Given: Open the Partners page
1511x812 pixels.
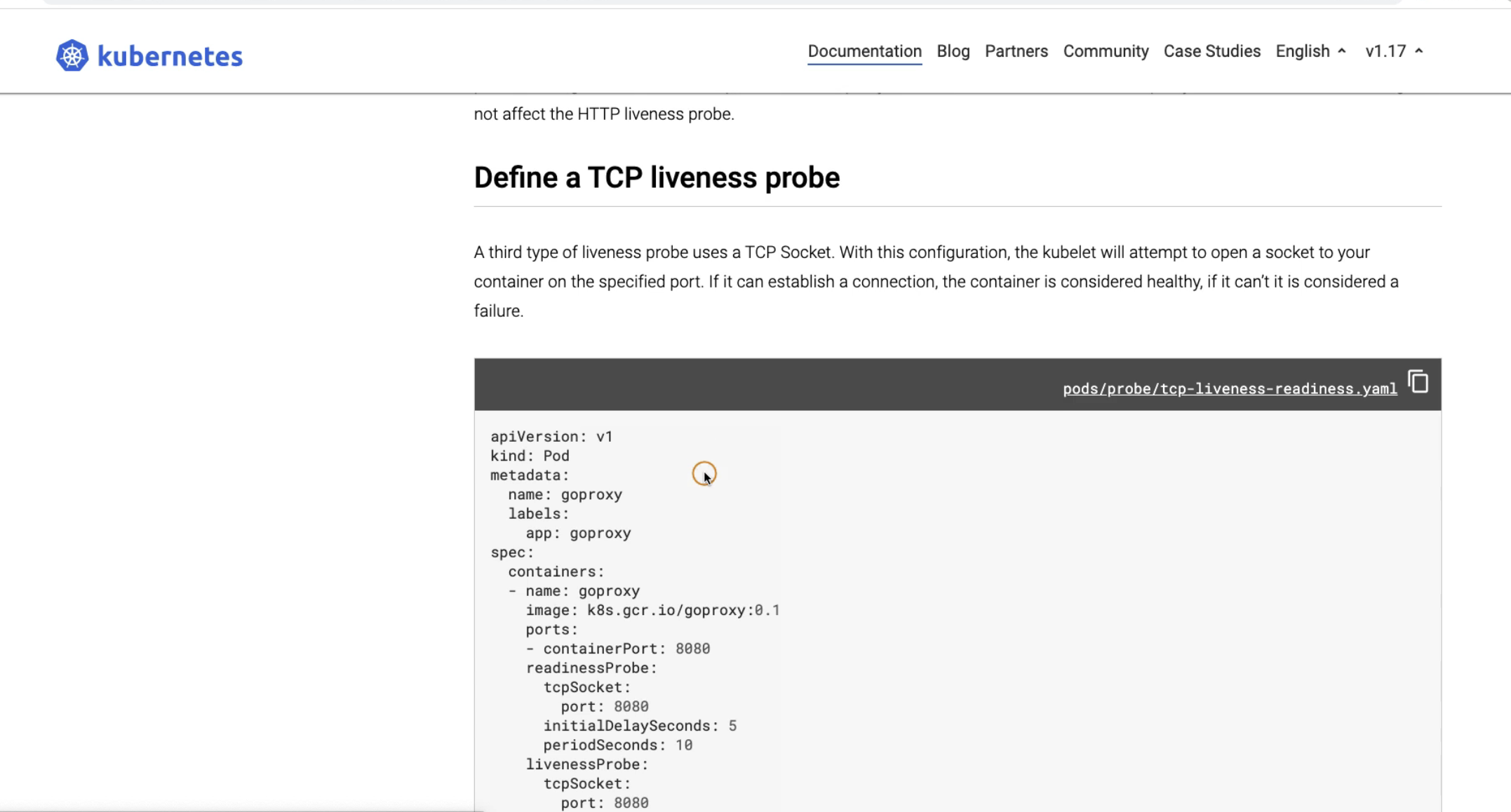Looking at the screenshot, I should [x=1016, y=51].
